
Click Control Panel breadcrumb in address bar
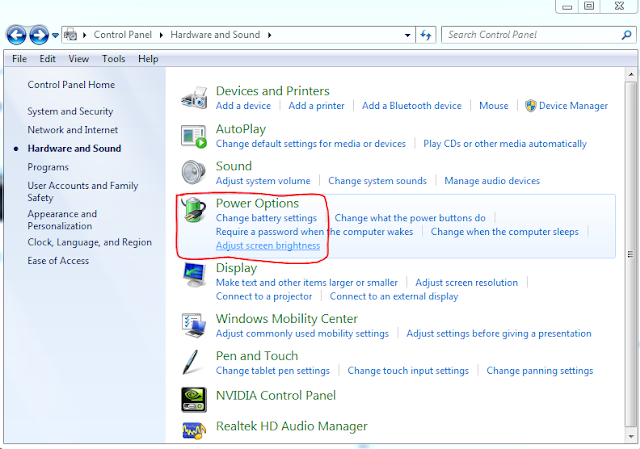pos(122,35)
